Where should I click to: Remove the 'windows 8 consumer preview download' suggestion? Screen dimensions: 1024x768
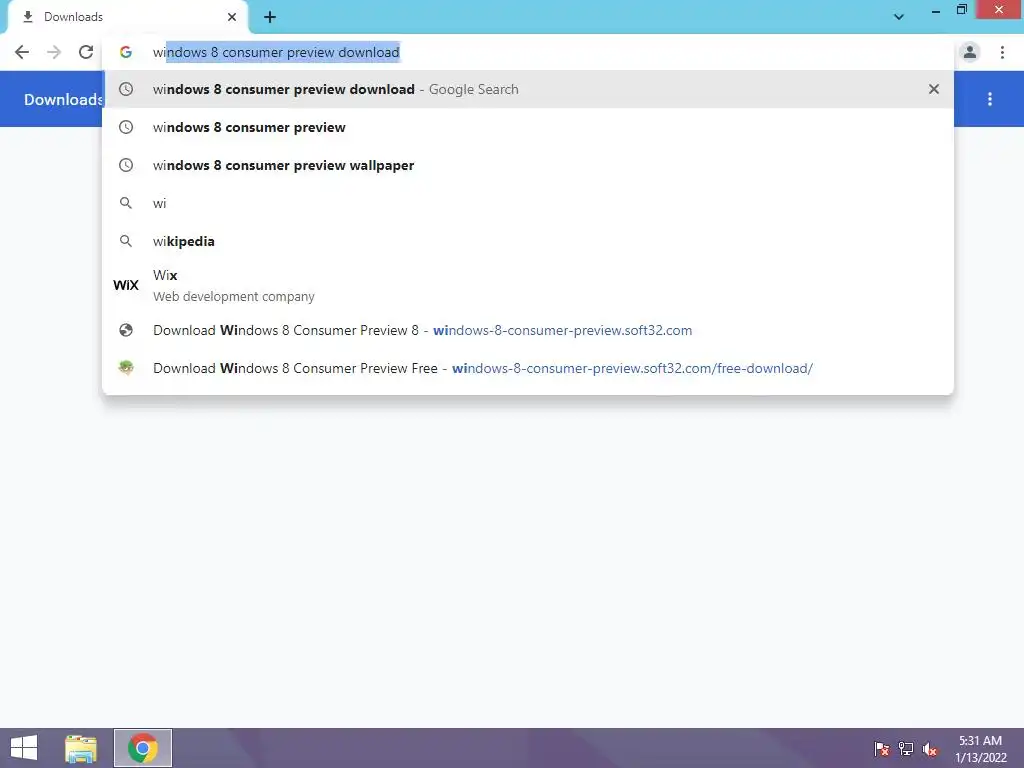click(934, 89)
